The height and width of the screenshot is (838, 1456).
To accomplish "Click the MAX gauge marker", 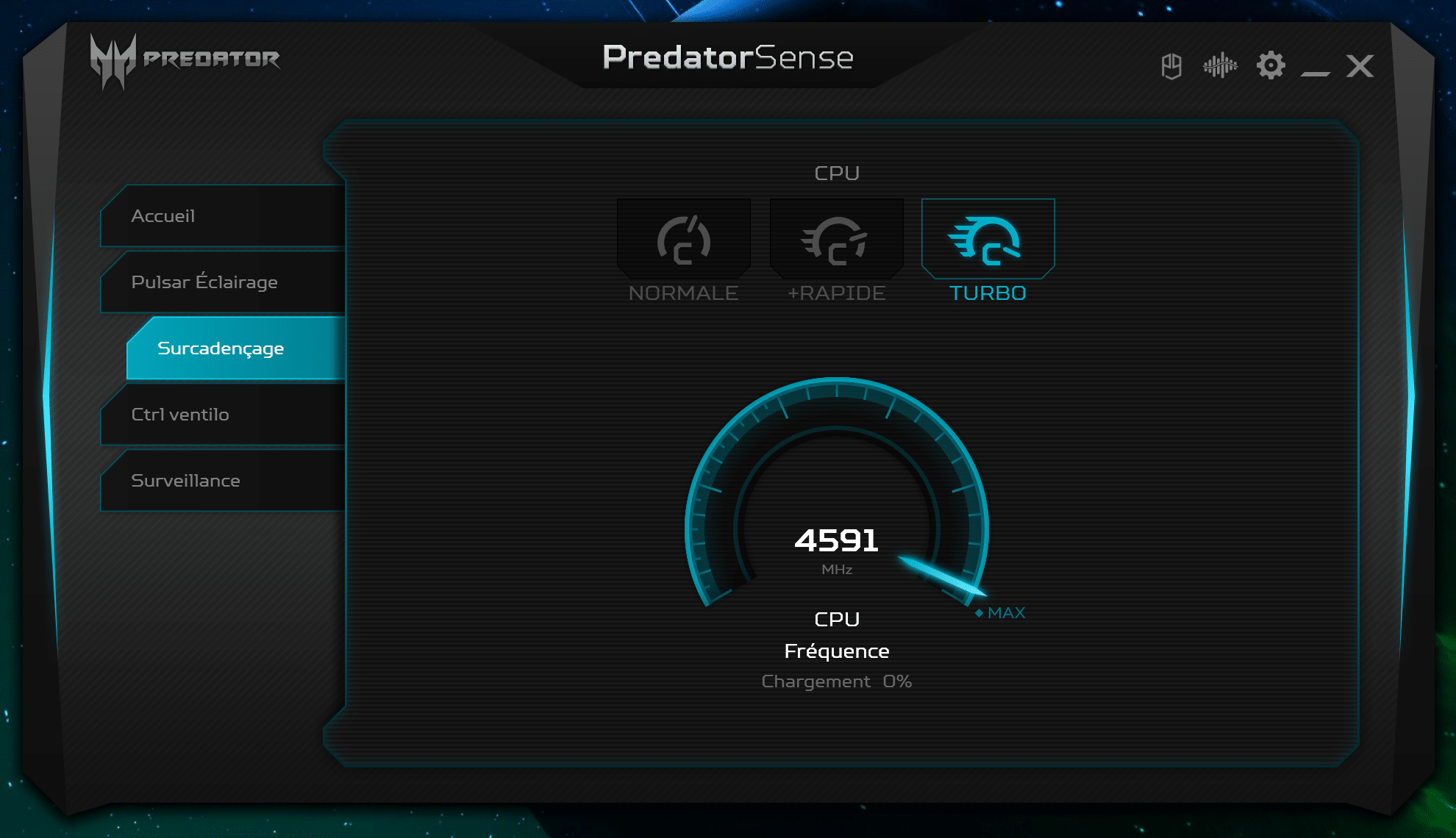I will [1000, 612].
